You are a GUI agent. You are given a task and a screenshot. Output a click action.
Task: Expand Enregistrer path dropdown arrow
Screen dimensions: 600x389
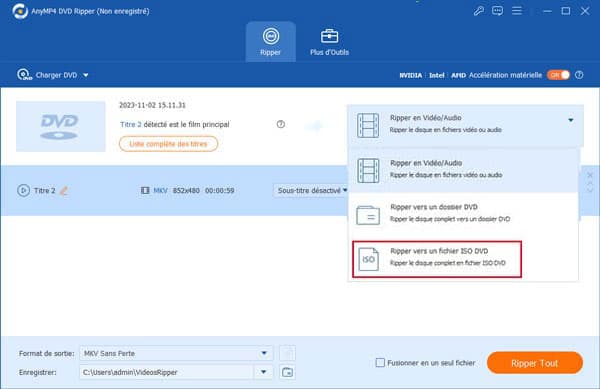264,372
